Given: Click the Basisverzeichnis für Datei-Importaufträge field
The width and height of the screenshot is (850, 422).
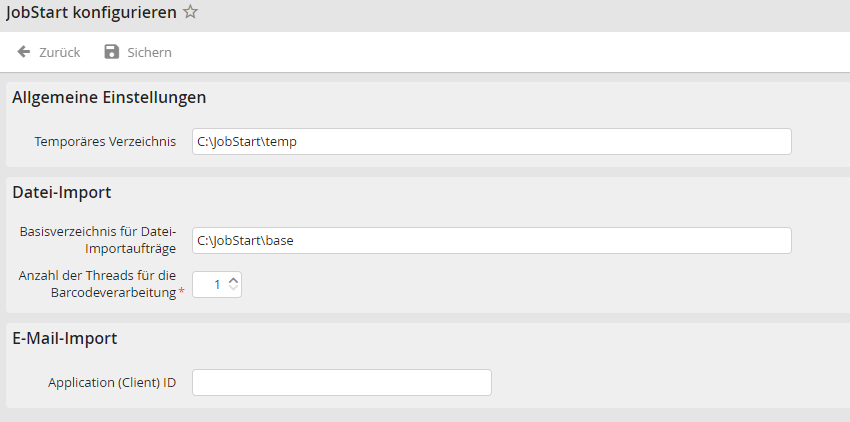Looking at the screenshot, I should [x=491, y=241].
